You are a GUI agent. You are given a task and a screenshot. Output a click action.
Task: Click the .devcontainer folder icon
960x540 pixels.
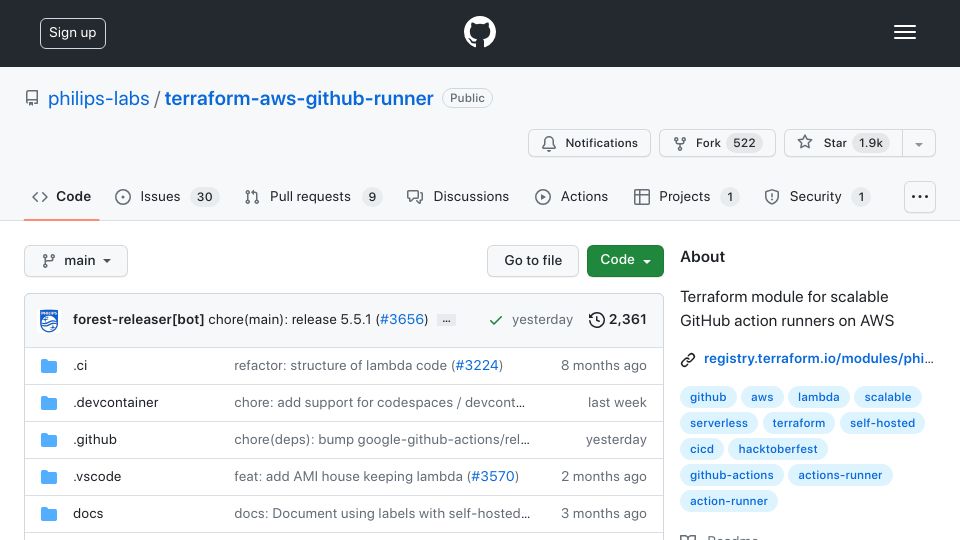(x=49, y=403)
